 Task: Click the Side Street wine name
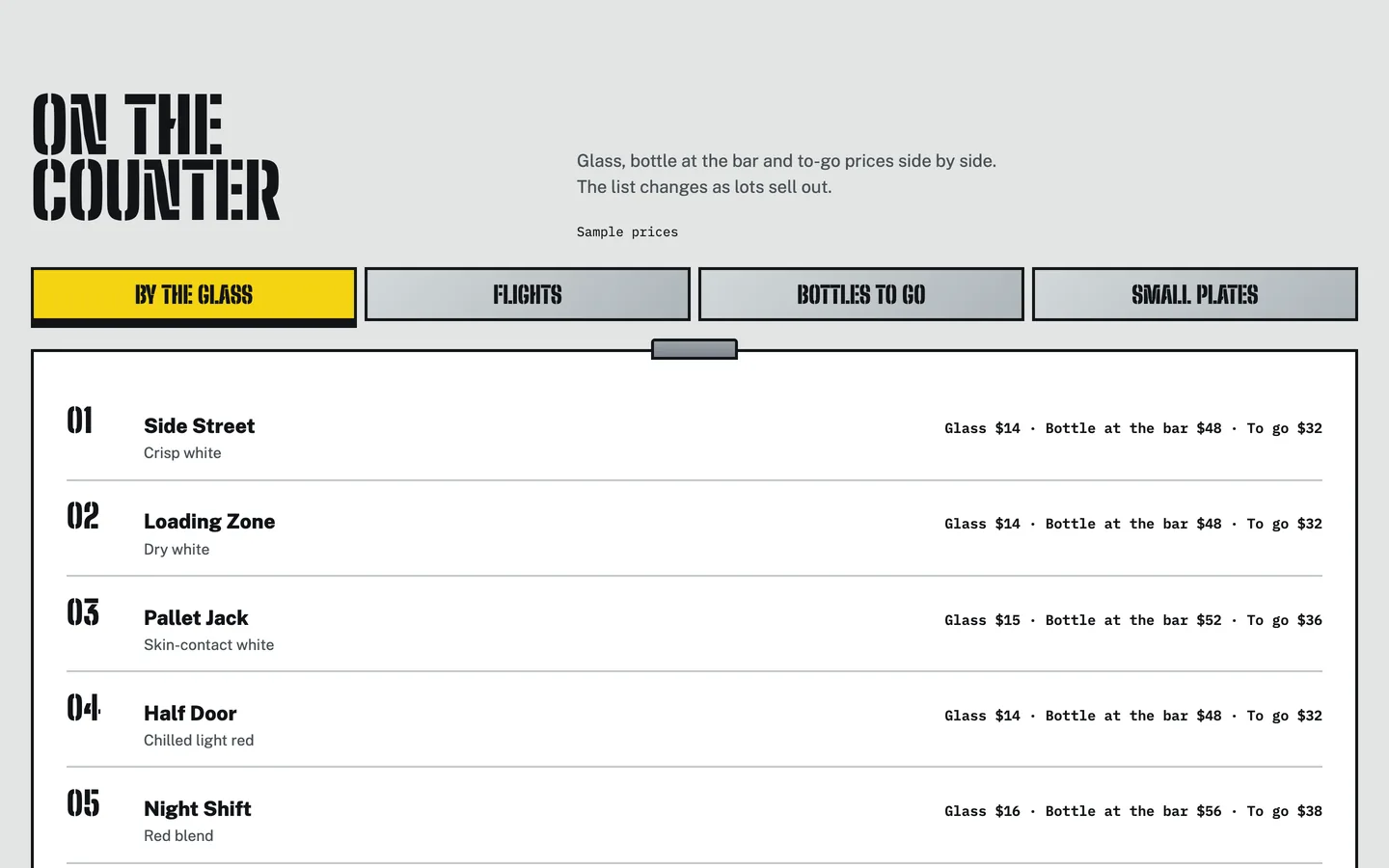[200, 426]
